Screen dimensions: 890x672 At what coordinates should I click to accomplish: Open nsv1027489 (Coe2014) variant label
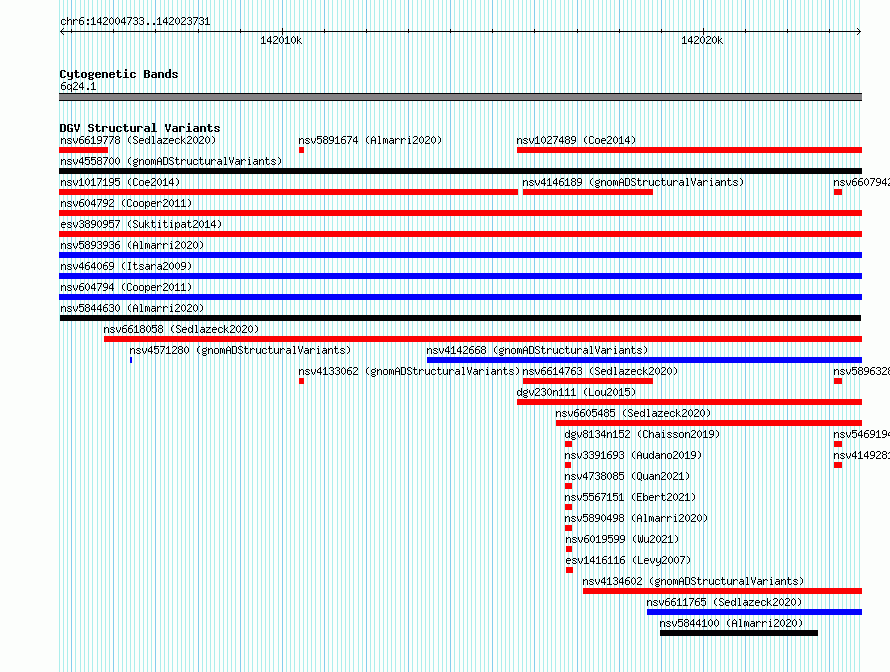[576, 140]
